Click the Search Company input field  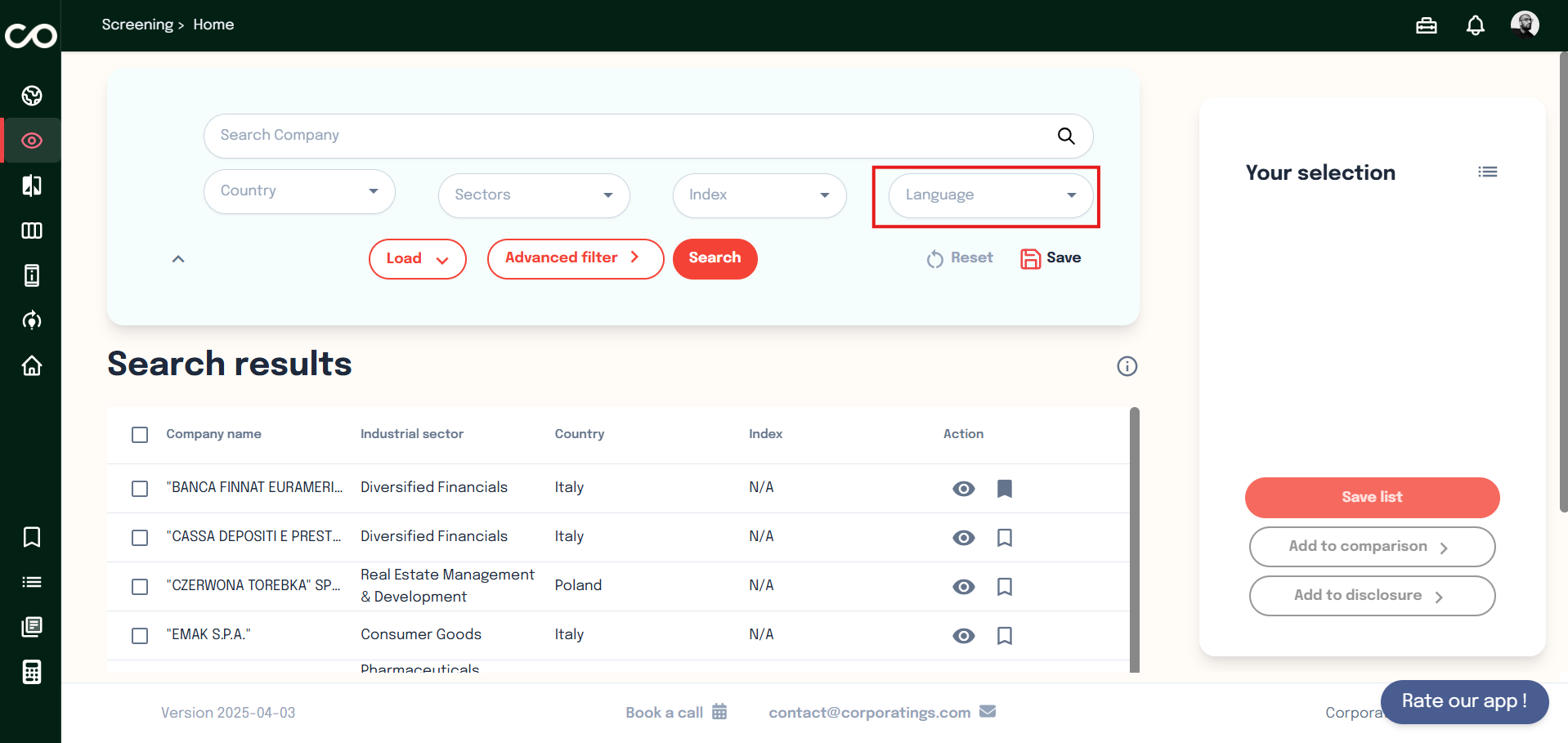[629, 136]
